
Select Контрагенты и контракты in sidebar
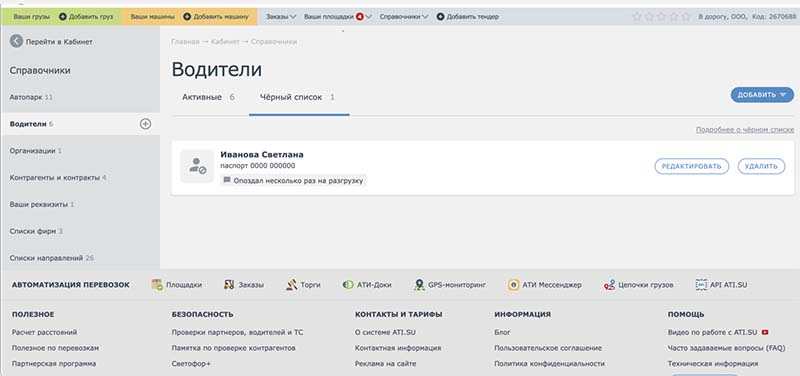(x=58, y=178)
